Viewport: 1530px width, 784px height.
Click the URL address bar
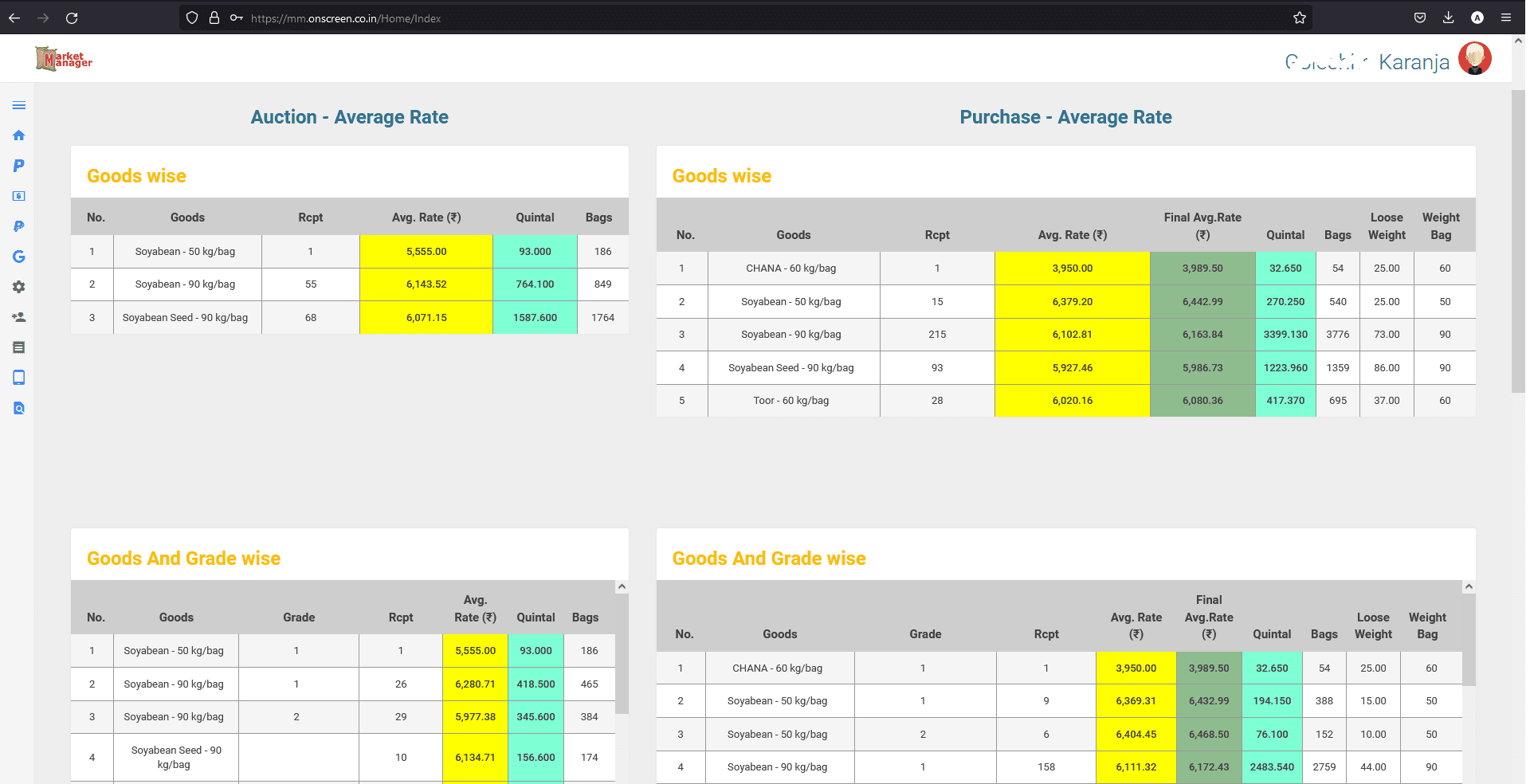point(745,18)
